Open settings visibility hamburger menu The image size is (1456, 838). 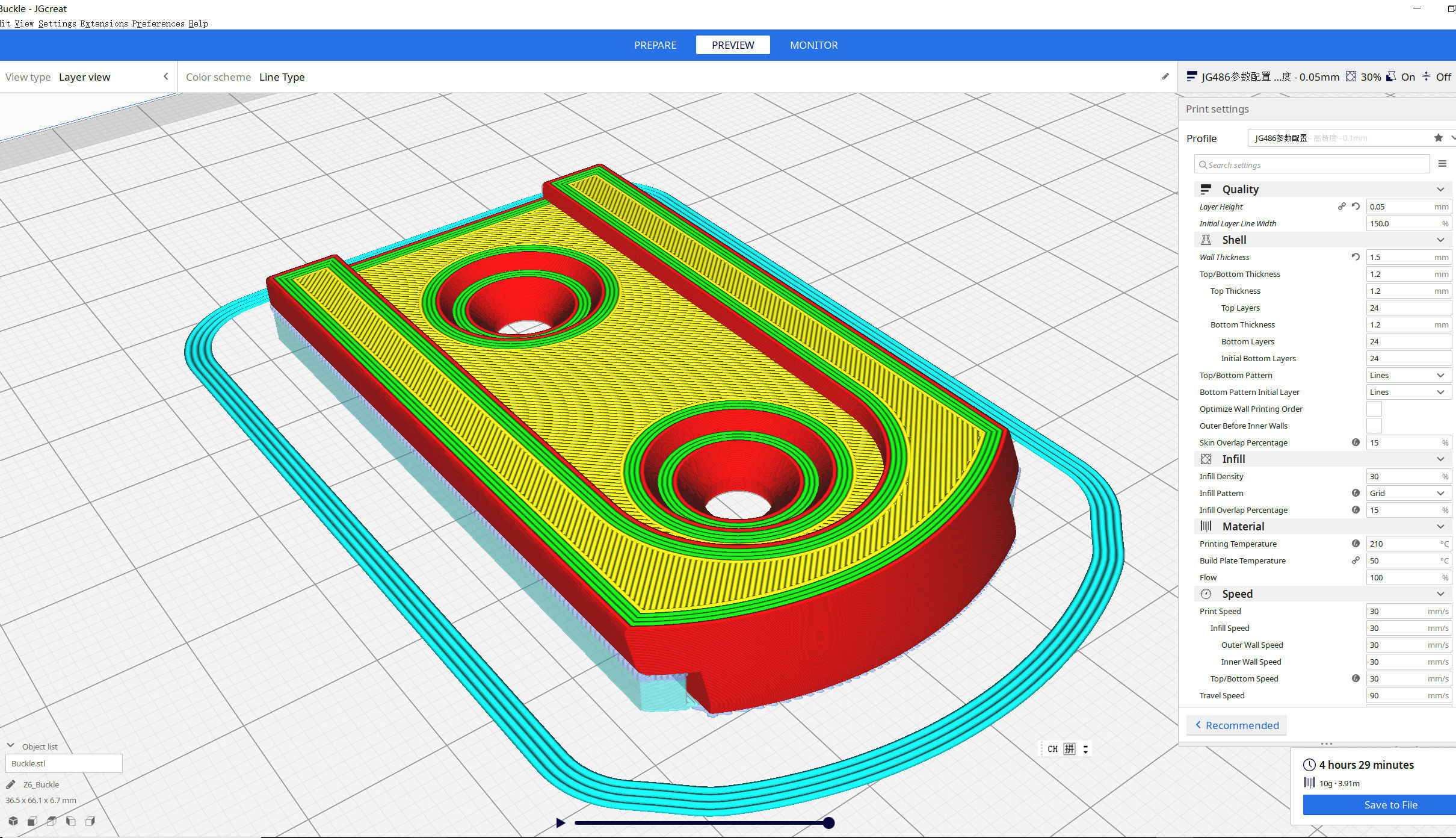(1442, 164)
